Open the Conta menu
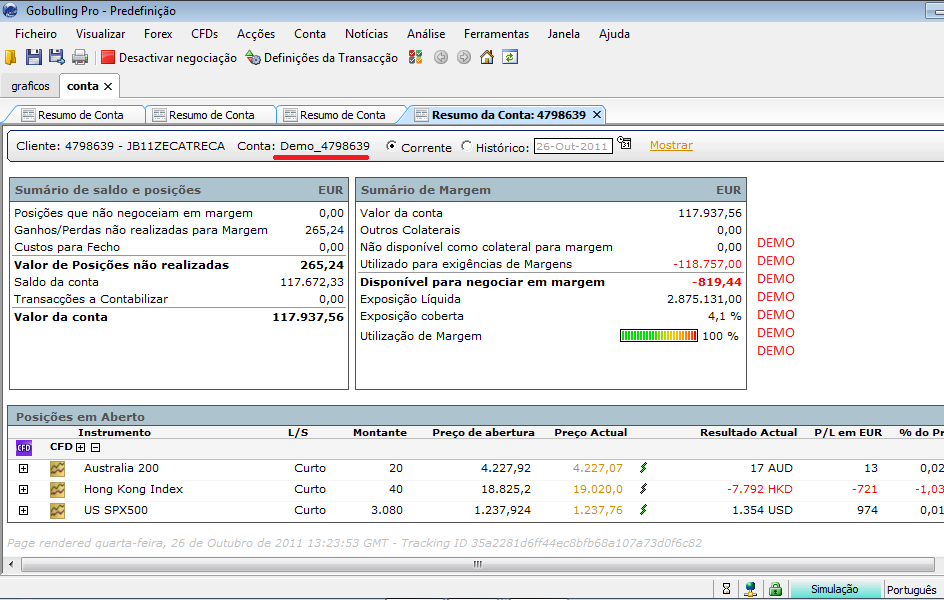This screenshot has height=600, width=944. [x=310, y=34]
